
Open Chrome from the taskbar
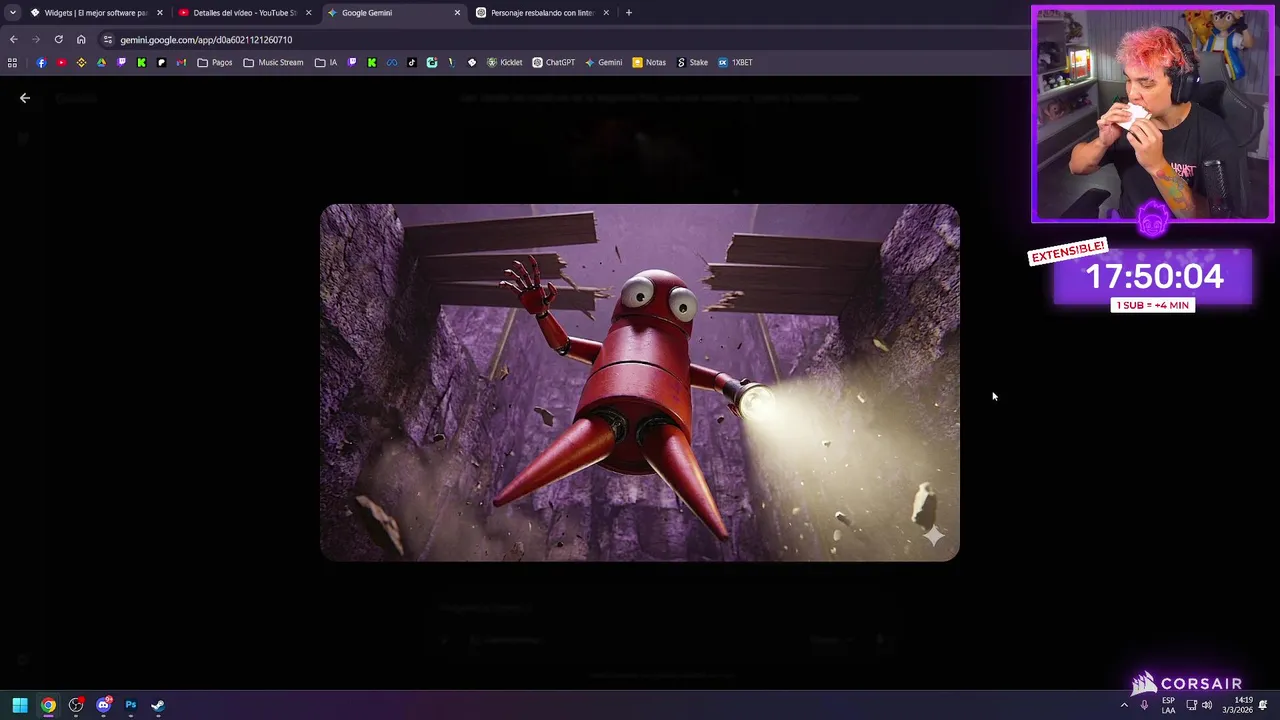[48, 705]
